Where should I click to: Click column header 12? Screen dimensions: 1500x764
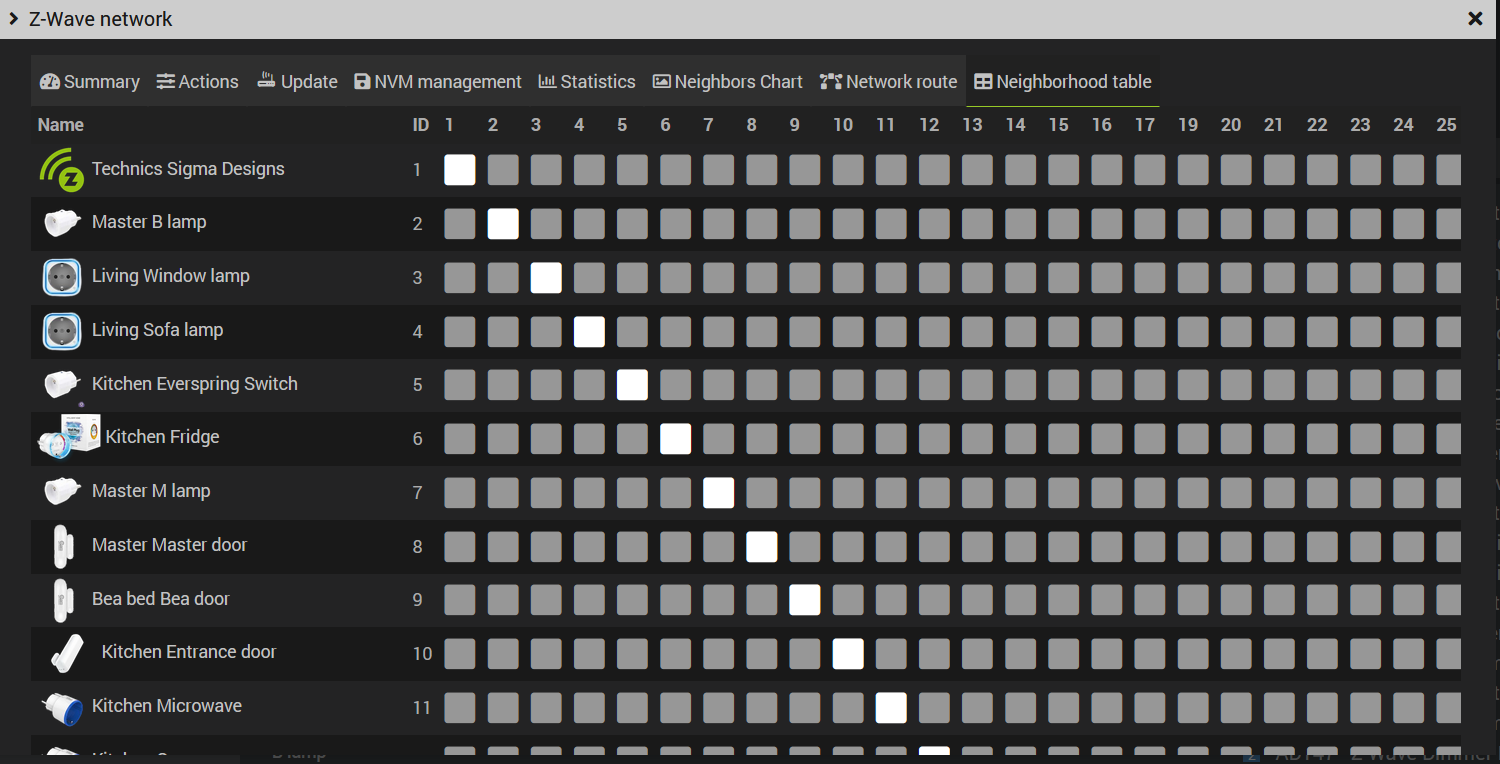click(x=929, y=125)
